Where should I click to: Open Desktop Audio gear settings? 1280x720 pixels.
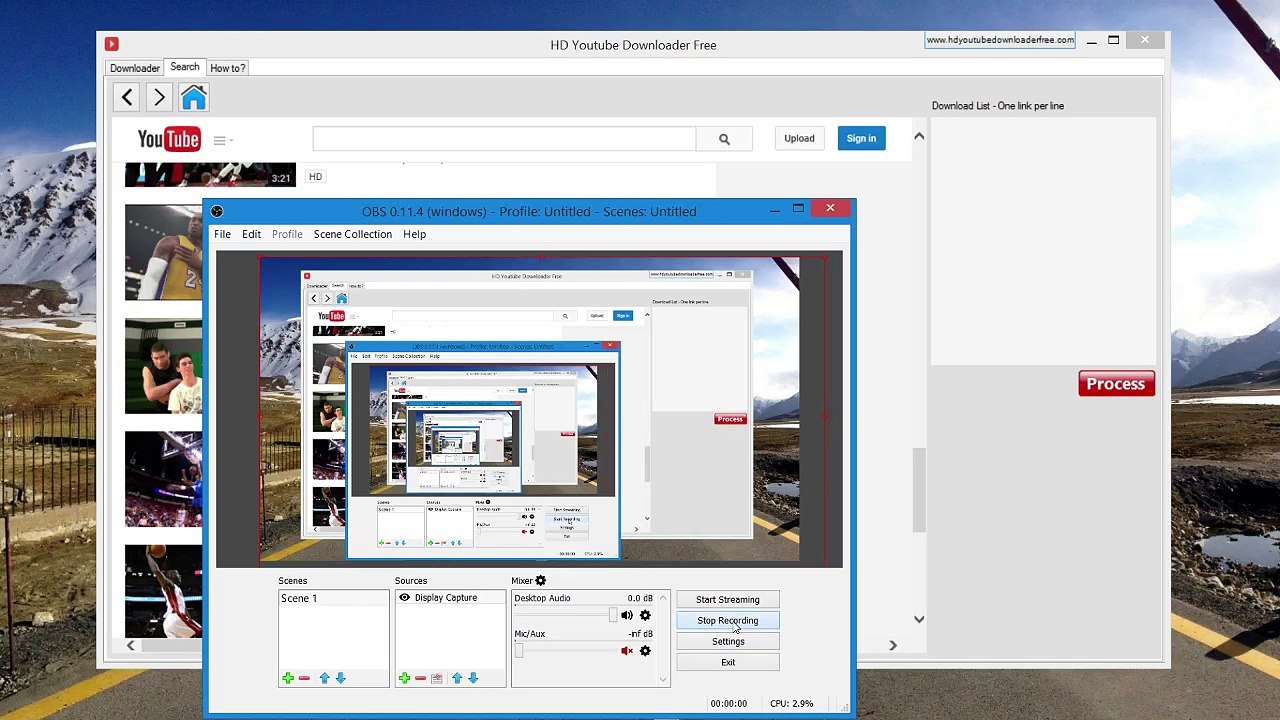(645, 615)
